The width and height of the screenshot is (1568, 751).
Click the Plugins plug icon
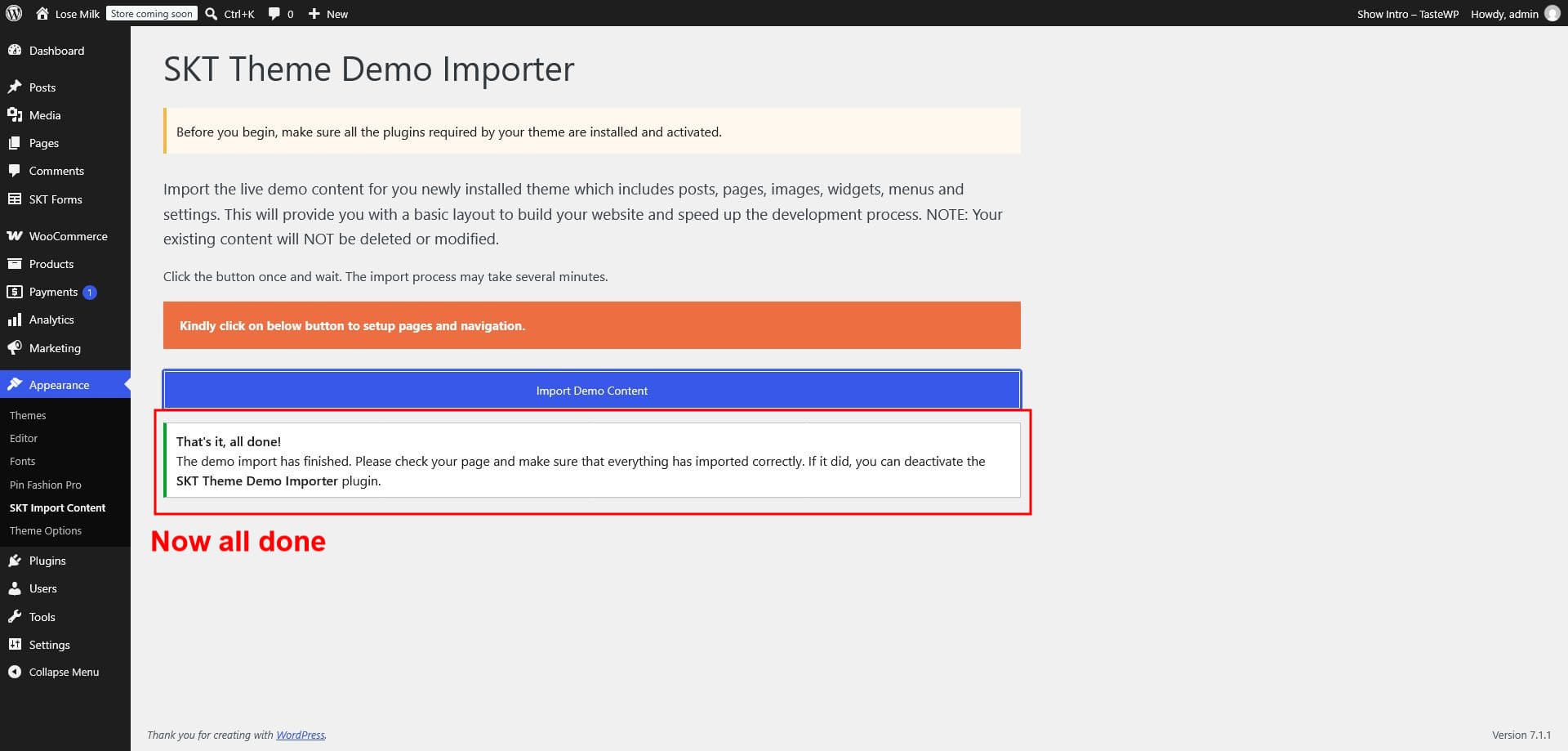15,560
